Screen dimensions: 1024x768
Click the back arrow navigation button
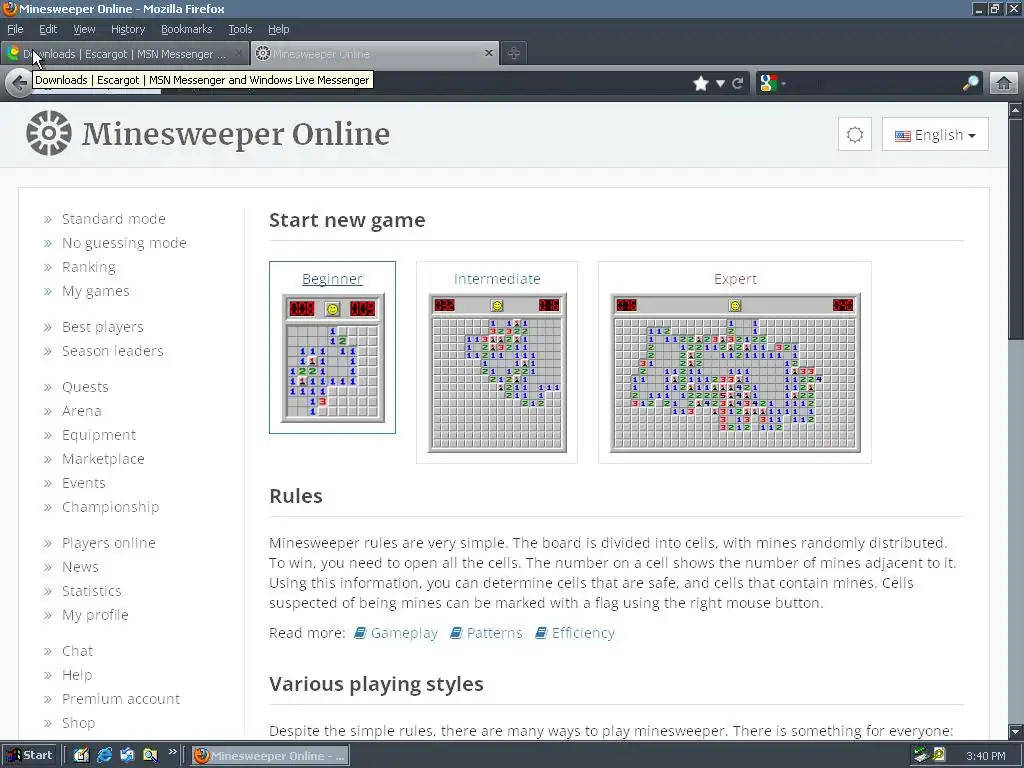click(19, 83)
